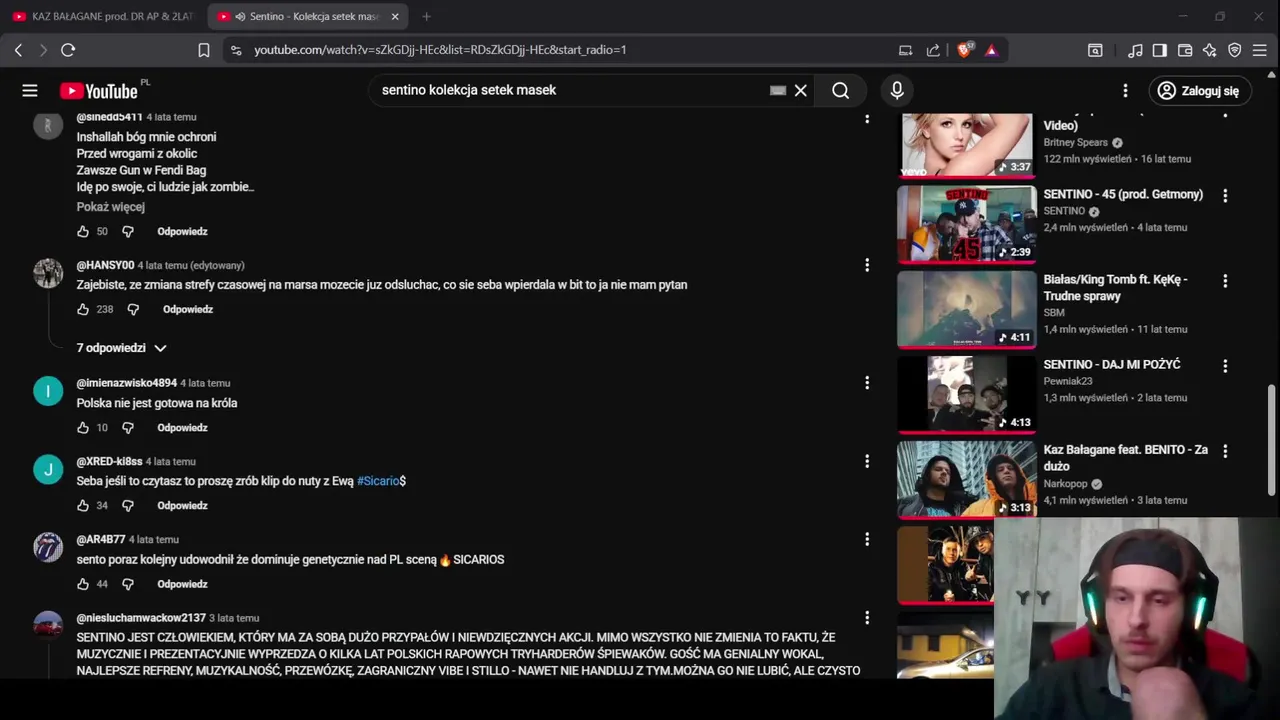
Task: Open the SENTINO - 45 video title
Action: coord(1123,195)
